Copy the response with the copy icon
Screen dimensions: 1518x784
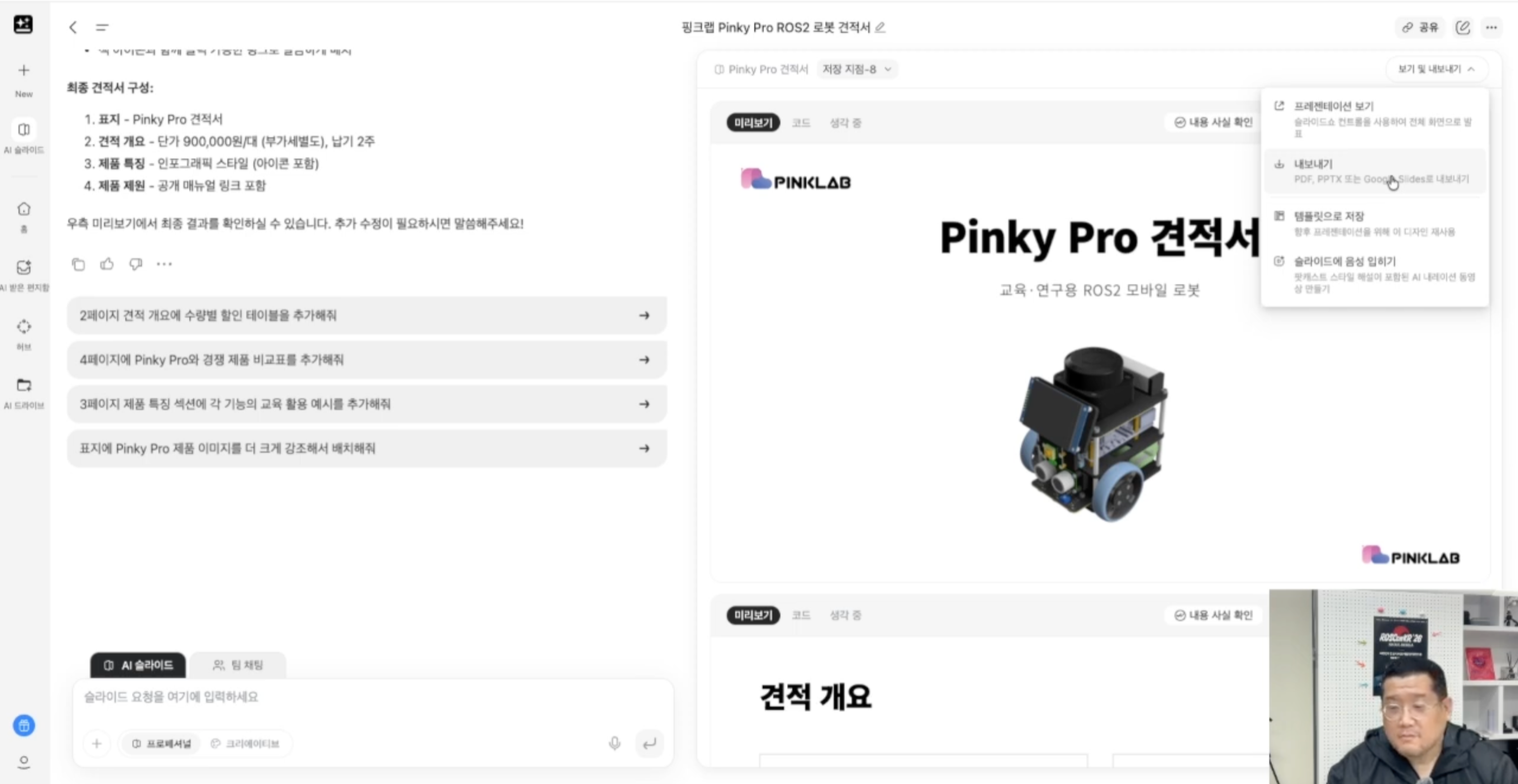click(78, 264)
